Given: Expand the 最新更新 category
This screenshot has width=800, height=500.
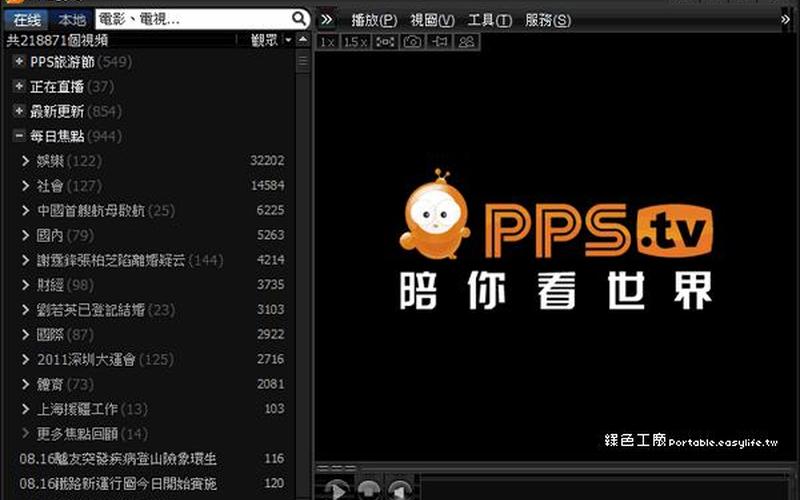Looking at the screenshot, I should (19, 111).
